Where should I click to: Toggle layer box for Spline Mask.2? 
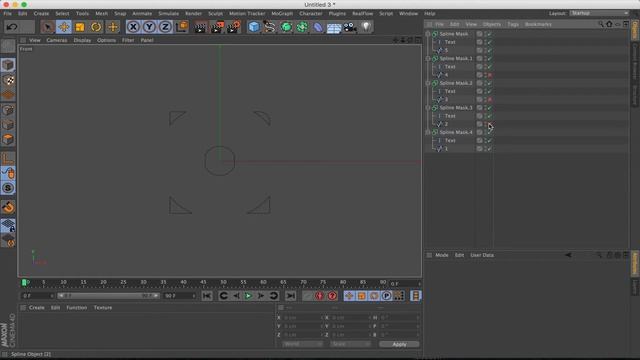480,83
